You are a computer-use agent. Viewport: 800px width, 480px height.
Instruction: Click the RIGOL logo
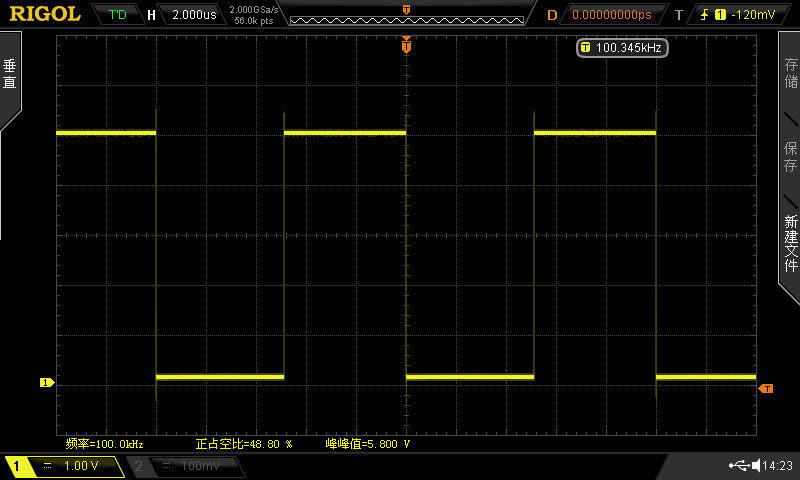(x=45, y=14)
